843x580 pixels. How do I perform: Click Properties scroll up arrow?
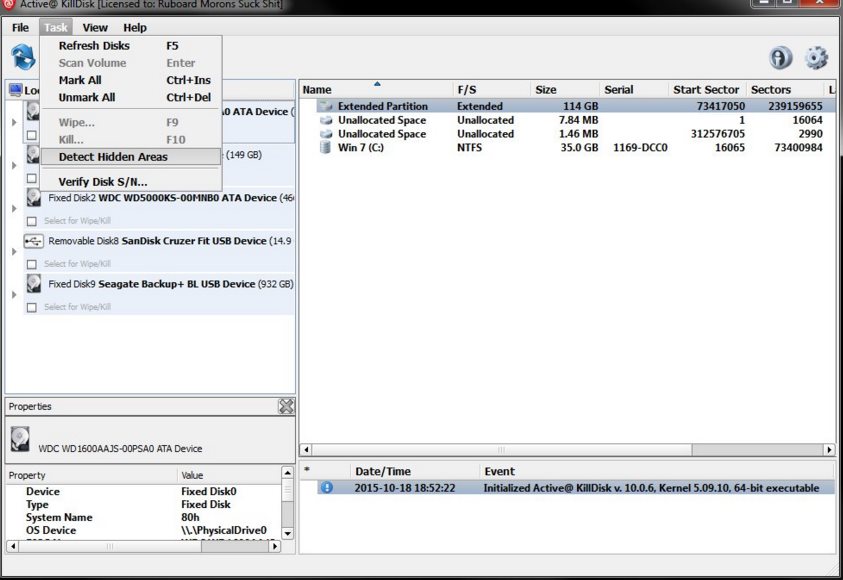click(x=288, y=473)
